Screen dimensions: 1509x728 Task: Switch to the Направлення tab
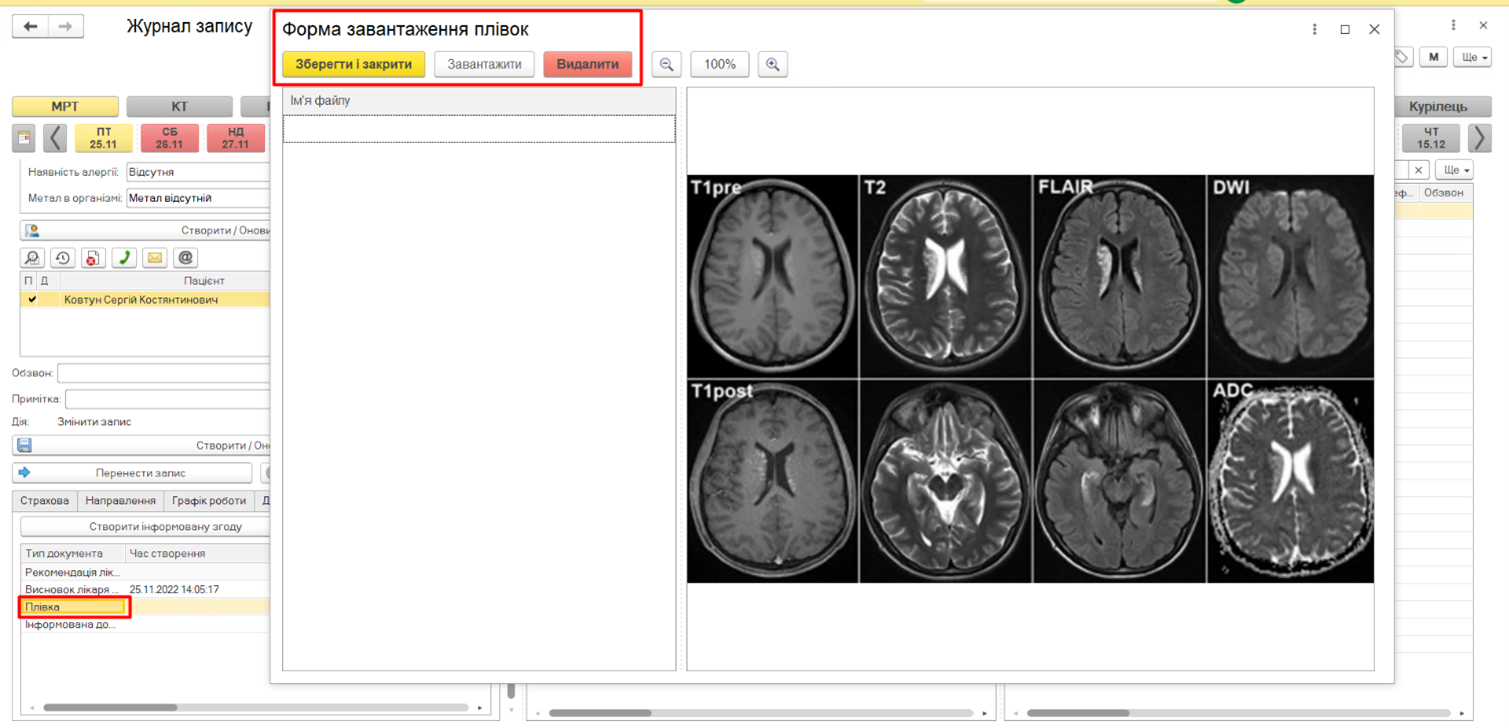coord(120,501)
